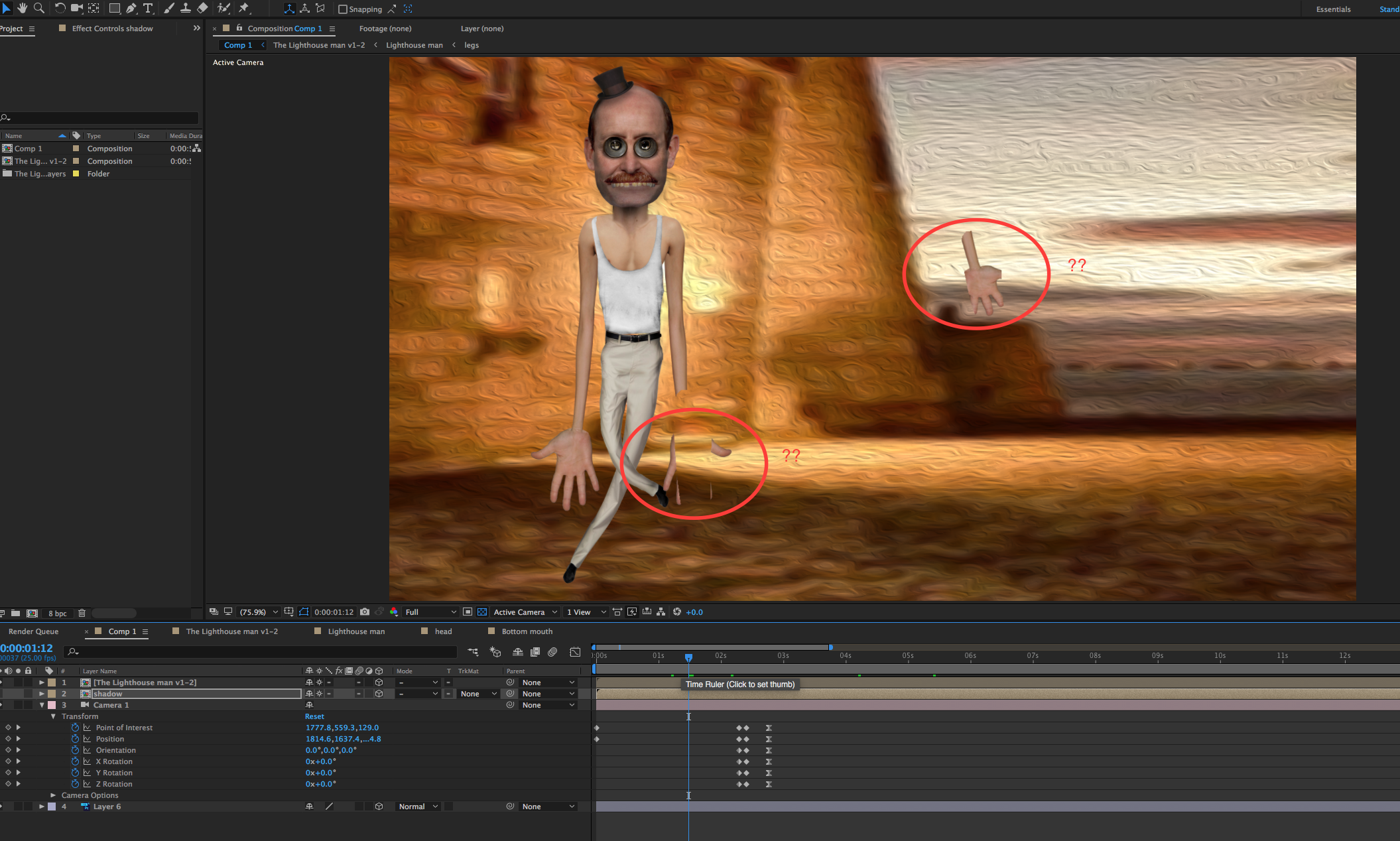Toggle Position property stopwatch
This screenshot has height=841, width=1400.
pos(75,739)
